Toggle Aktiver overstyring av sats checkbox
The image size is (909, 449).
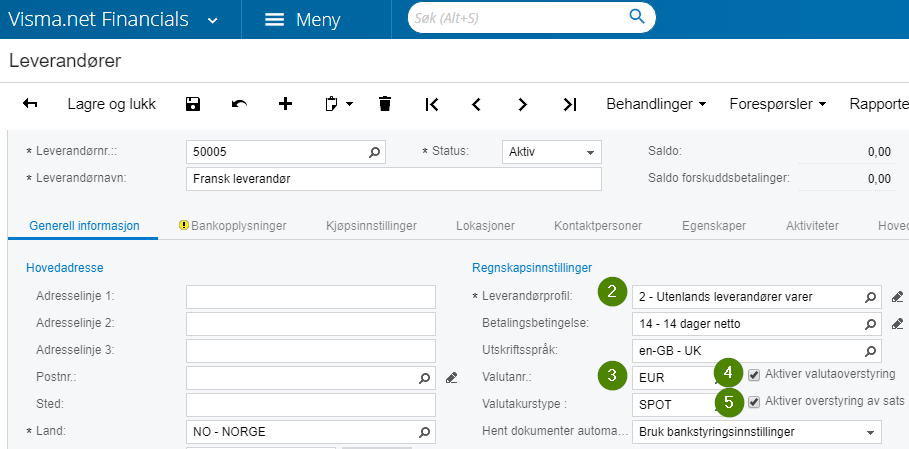(754, 401)
